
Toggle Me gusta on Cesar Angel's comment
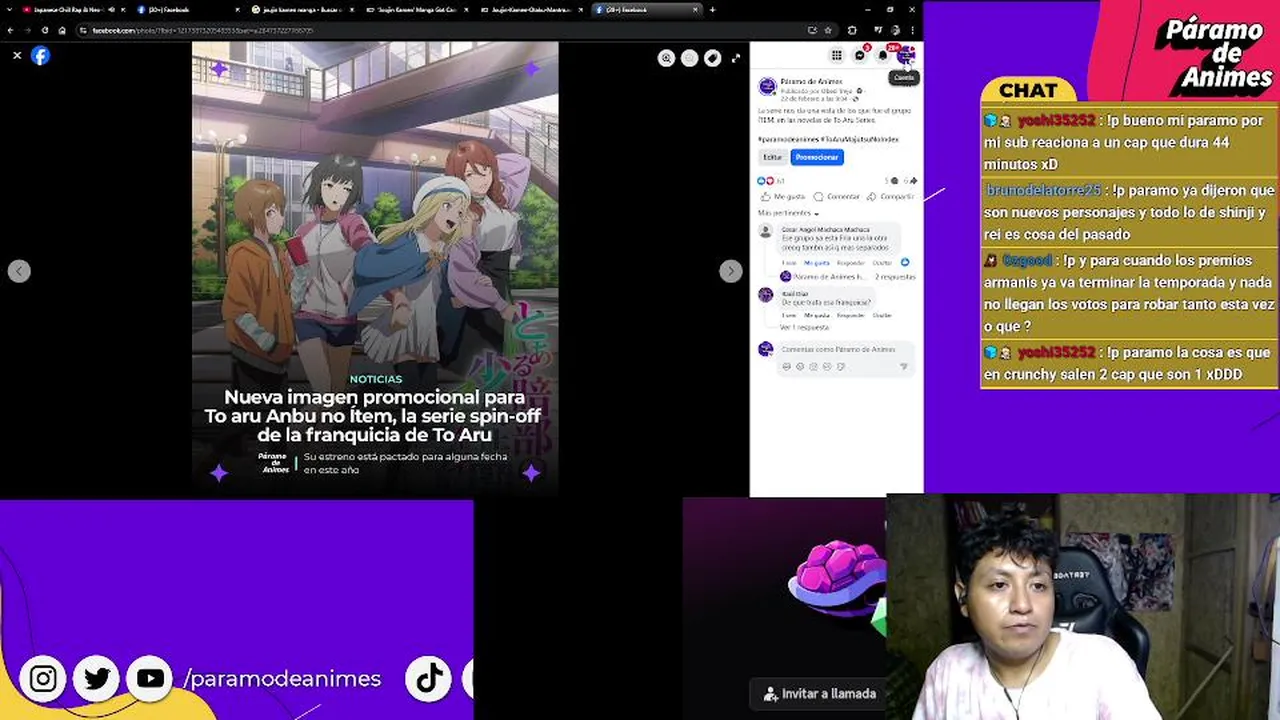817,262
